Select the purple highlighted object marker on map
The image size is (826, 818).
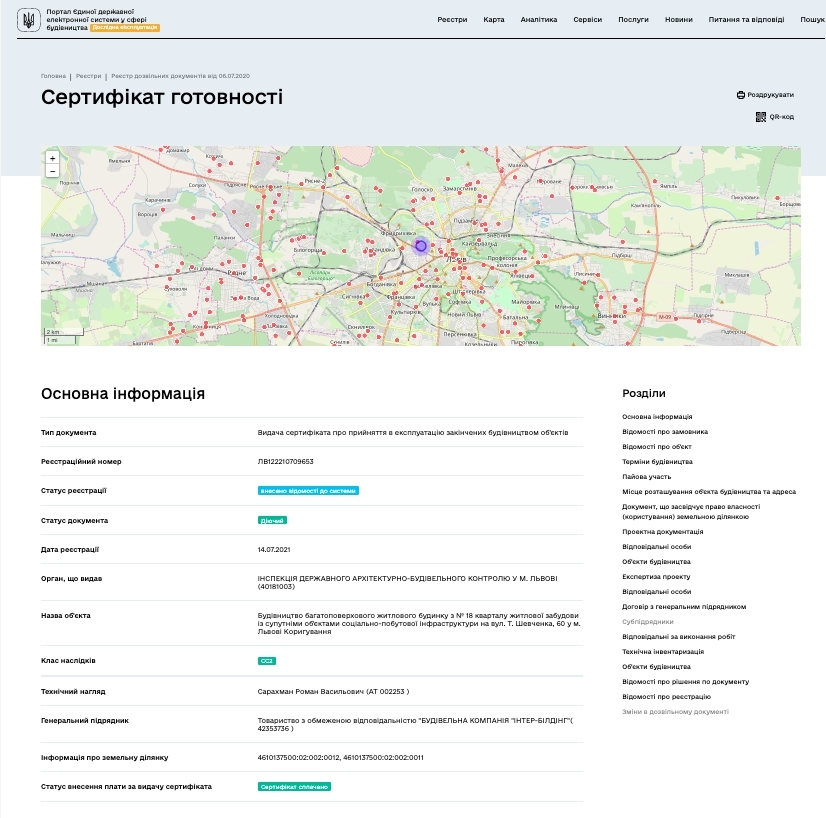(420, 245)
